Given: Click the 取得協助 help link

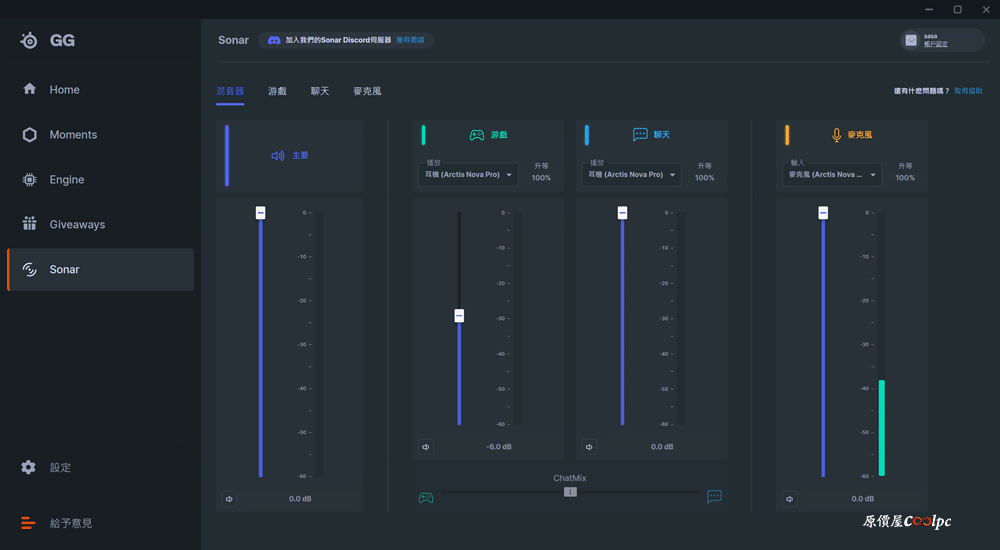Looking at the screenshot, I should [968, 91].
